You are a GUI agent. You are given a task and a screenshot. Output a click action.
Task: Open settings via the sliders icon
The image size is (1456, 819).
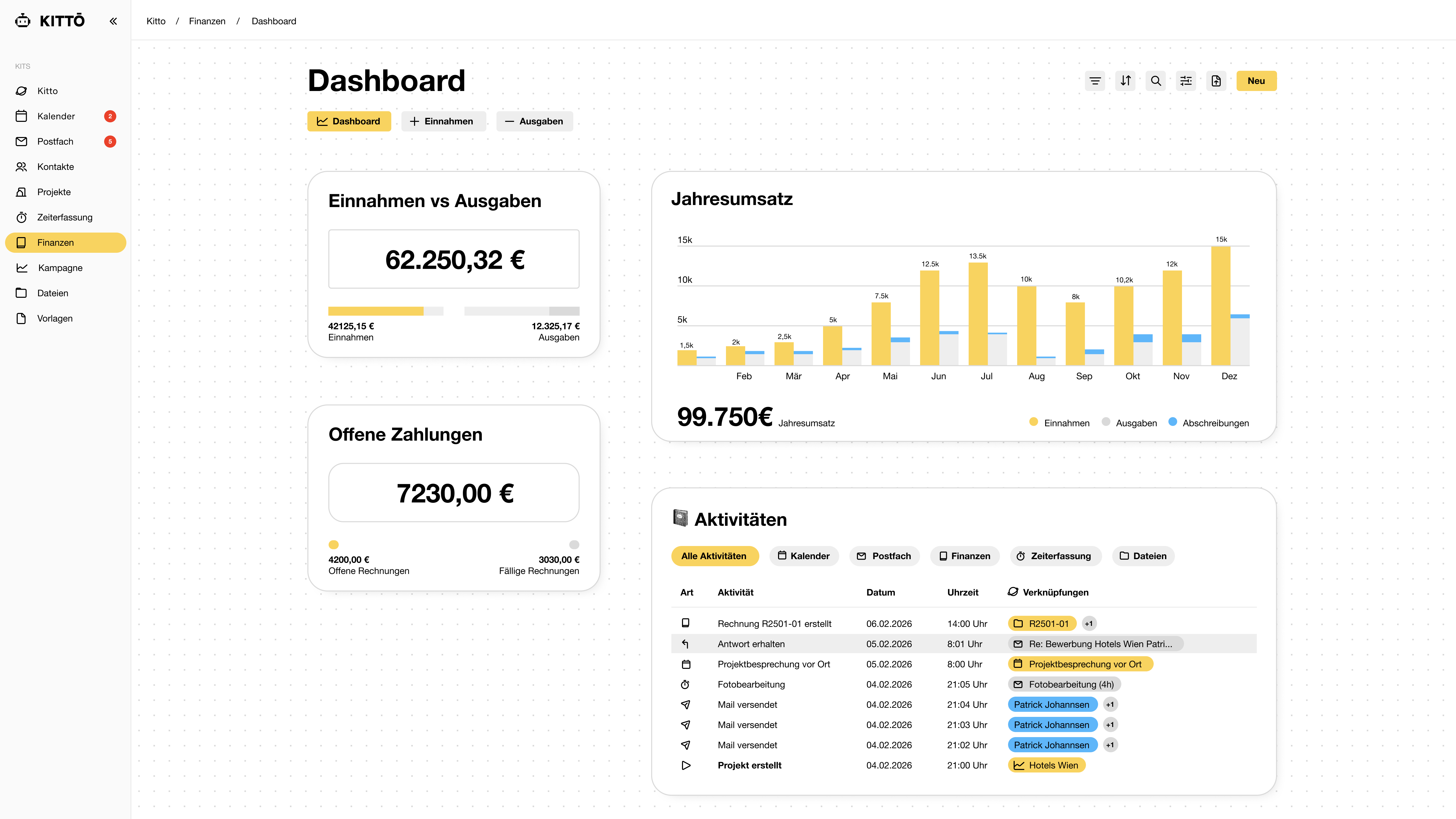(1186, 81)
